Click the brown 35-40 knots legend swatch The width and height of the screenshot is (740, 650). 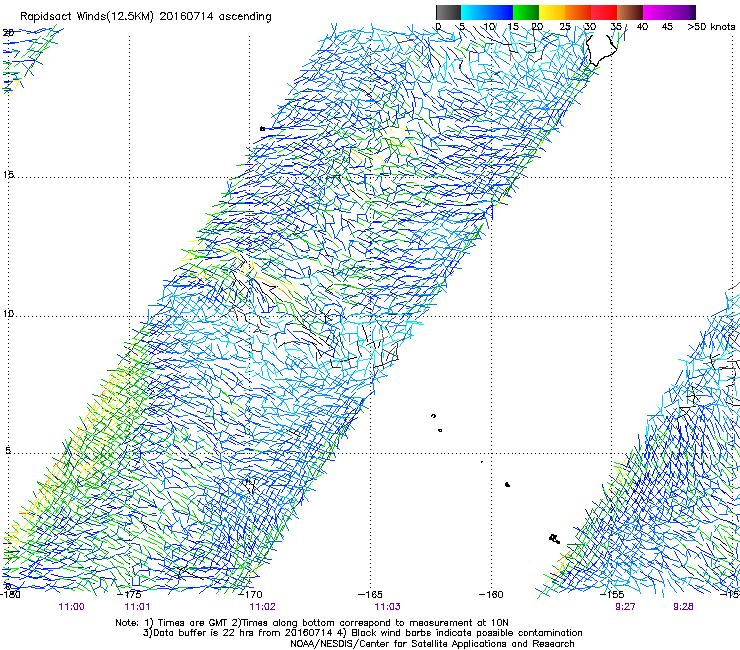coord(630,12)
